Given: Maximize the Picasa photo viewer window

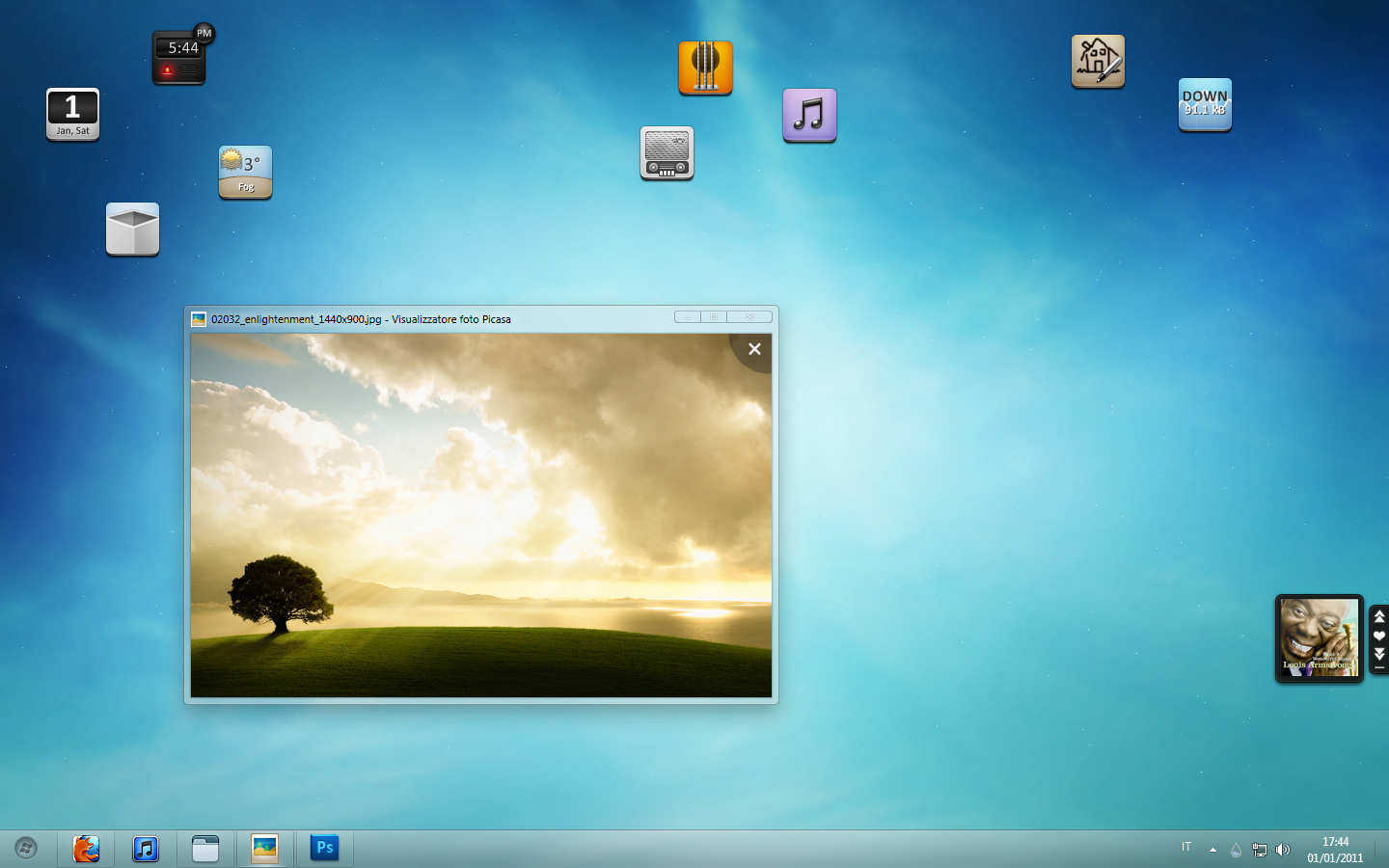Looking at the screenshot, I should [x=714, y=317].
